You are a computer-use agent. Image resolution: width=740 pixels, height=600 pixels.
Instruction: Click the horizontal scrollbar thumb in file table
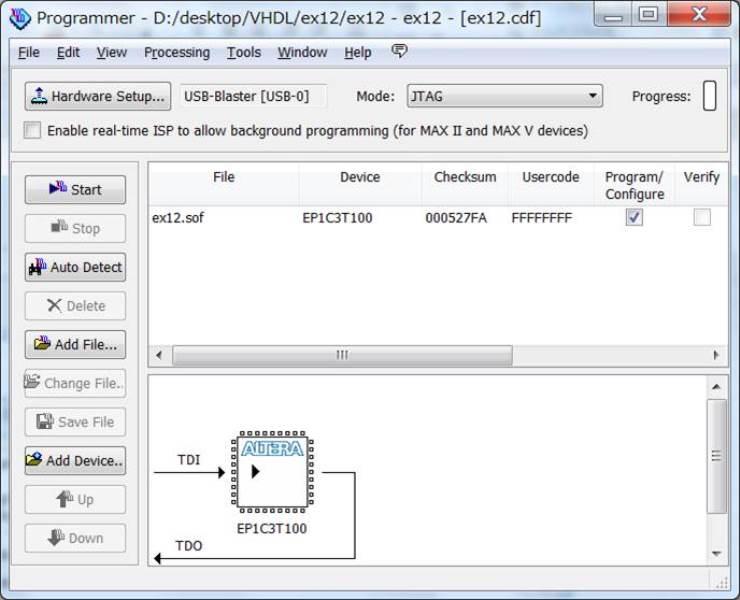point(342,355)
